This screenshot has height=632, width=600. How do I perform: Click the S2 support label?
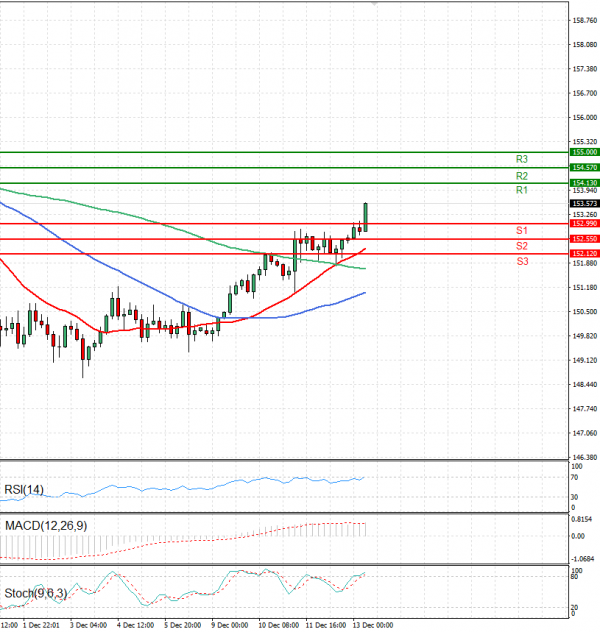click(522, 246)
